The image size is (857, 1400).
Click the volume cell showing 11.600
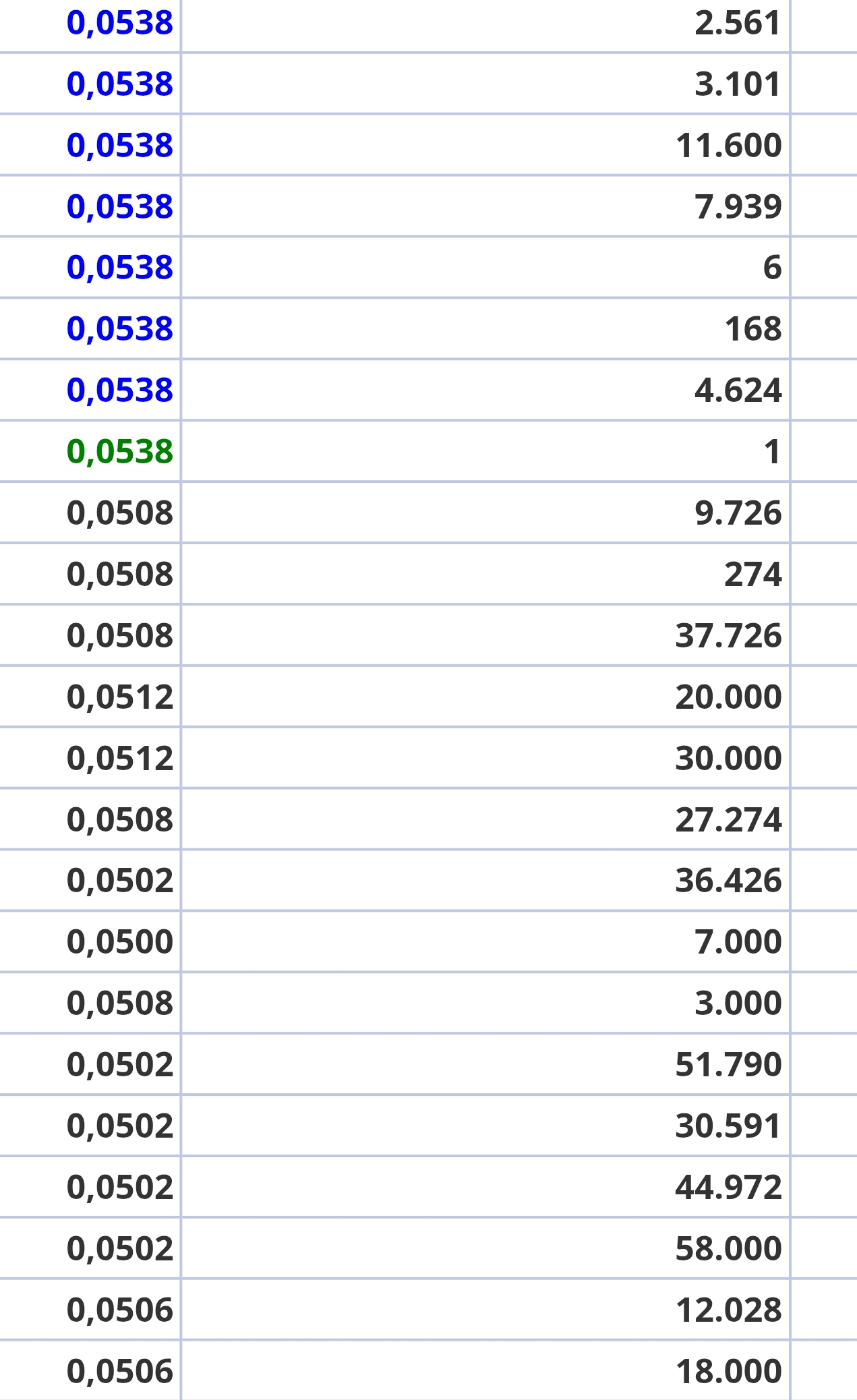coord(728,145)
